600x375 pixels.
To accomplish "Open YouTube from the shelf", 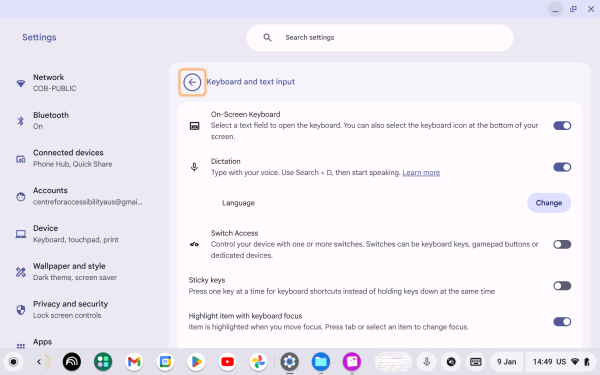I will coord(227,362).
